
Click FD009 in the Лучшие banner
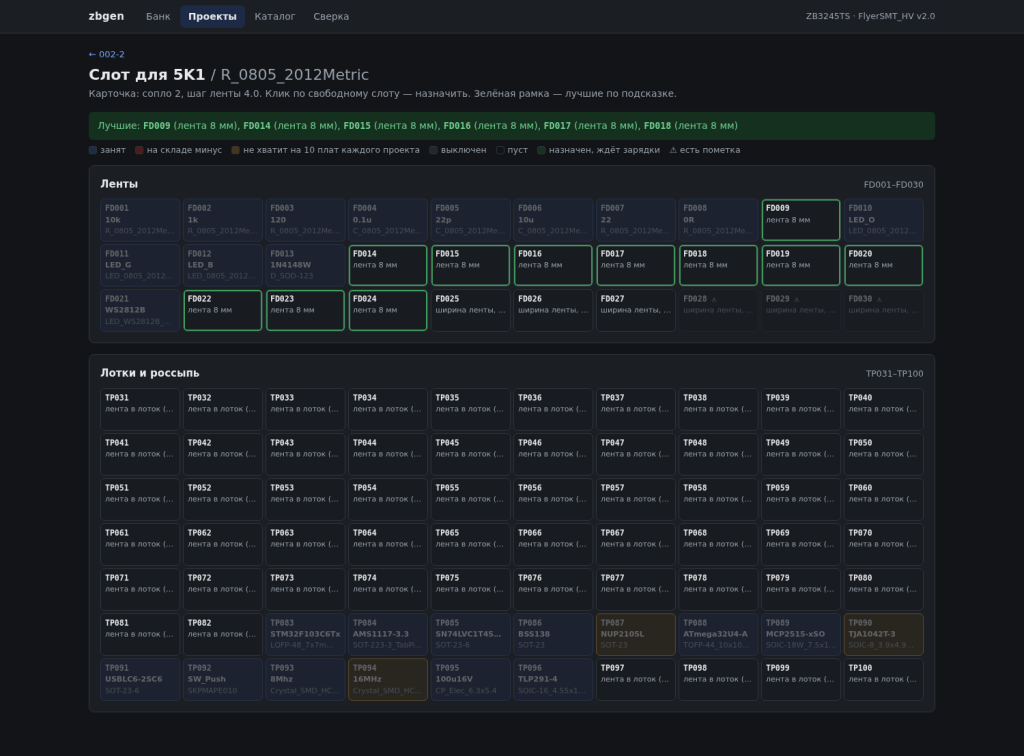157,126
